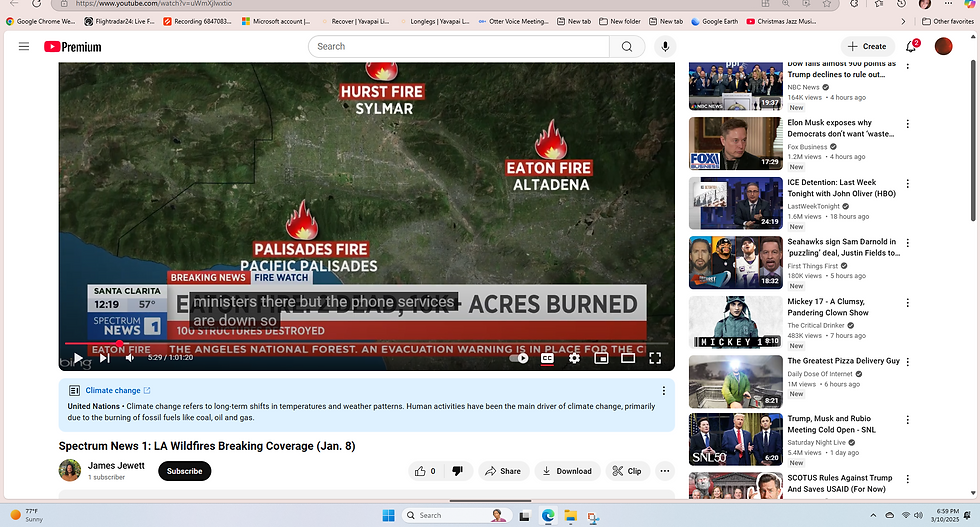Viewport: 980px width, 527px height.
Task: Skip to next video
Action: click(104, 358)
